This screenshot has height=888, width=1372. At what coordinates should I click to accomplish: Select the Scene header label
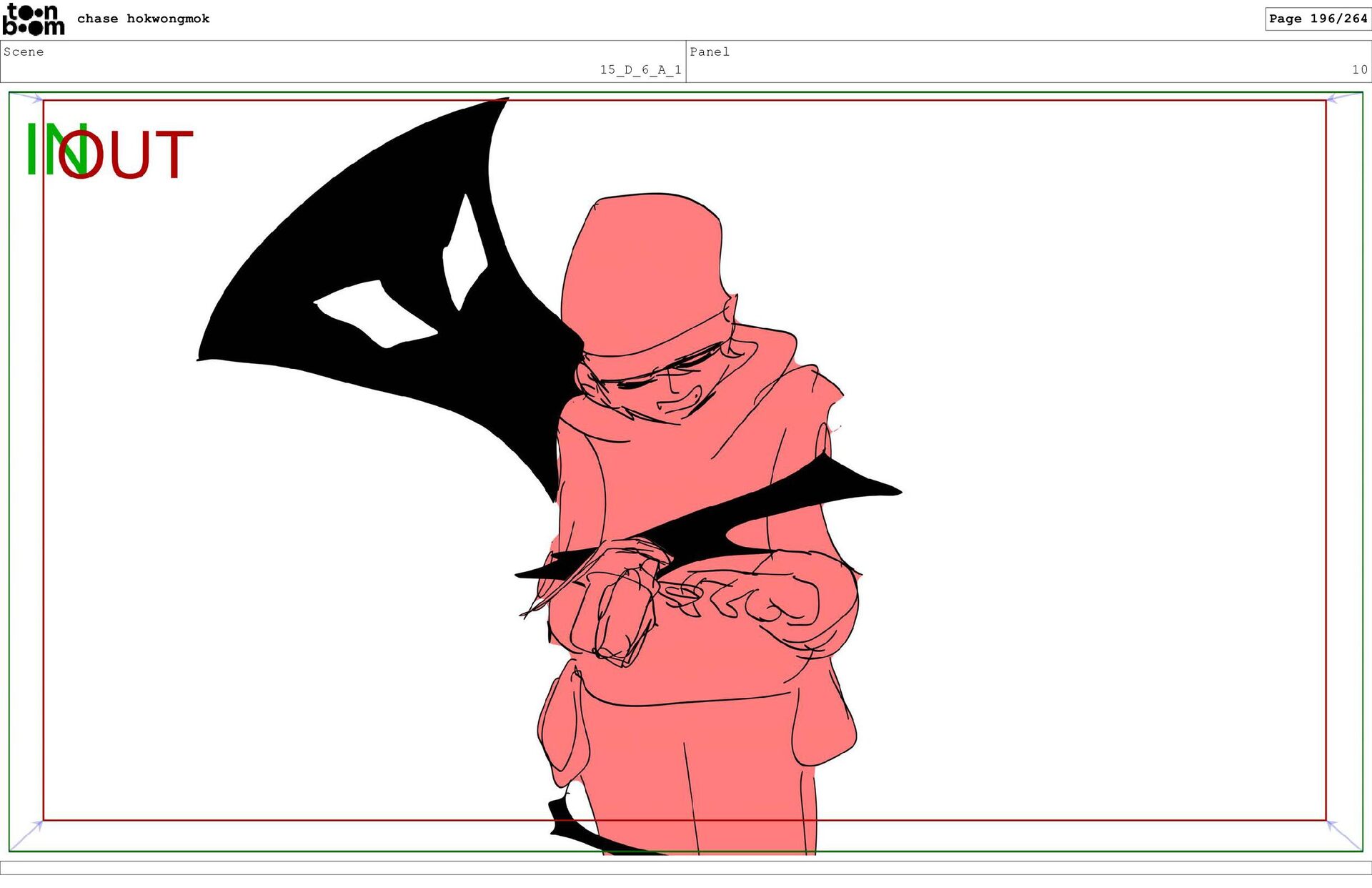tap(24, 51)
